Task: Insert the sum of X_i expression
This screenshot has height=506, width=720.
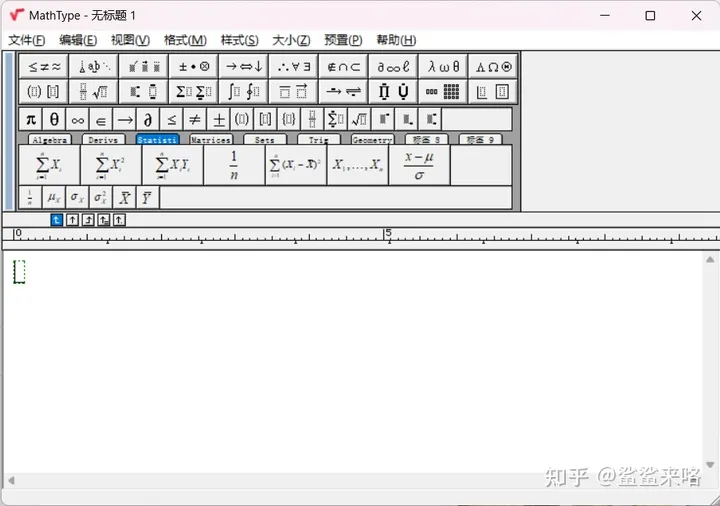Action: pos(49,165)
